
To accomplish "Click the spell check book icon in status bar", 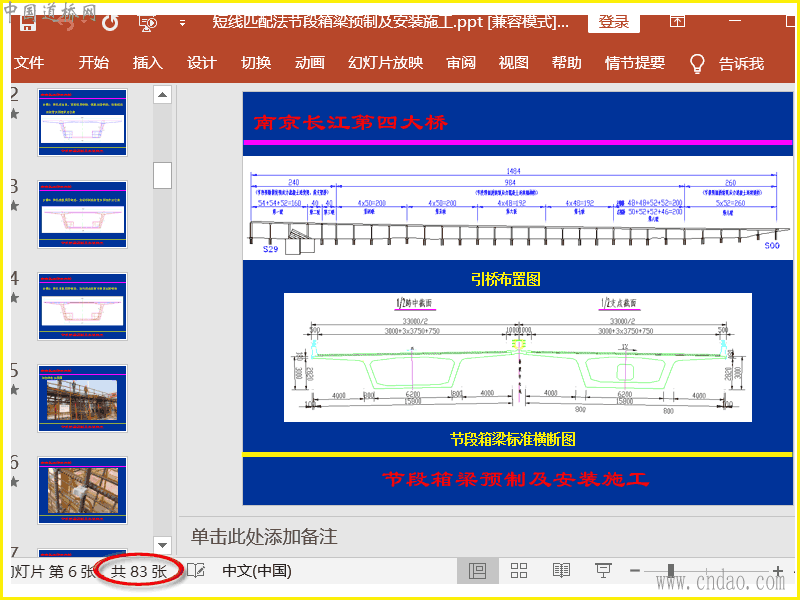I will click(x=196, y=571).
